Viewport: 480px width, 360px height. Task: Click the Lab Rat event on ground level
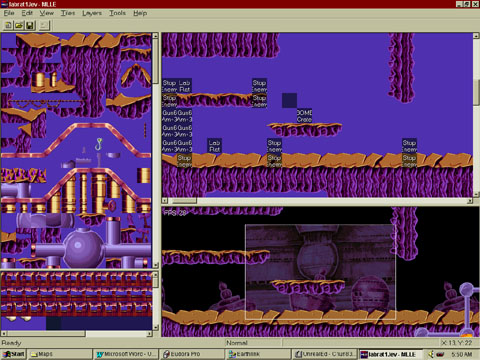point(214,146)
